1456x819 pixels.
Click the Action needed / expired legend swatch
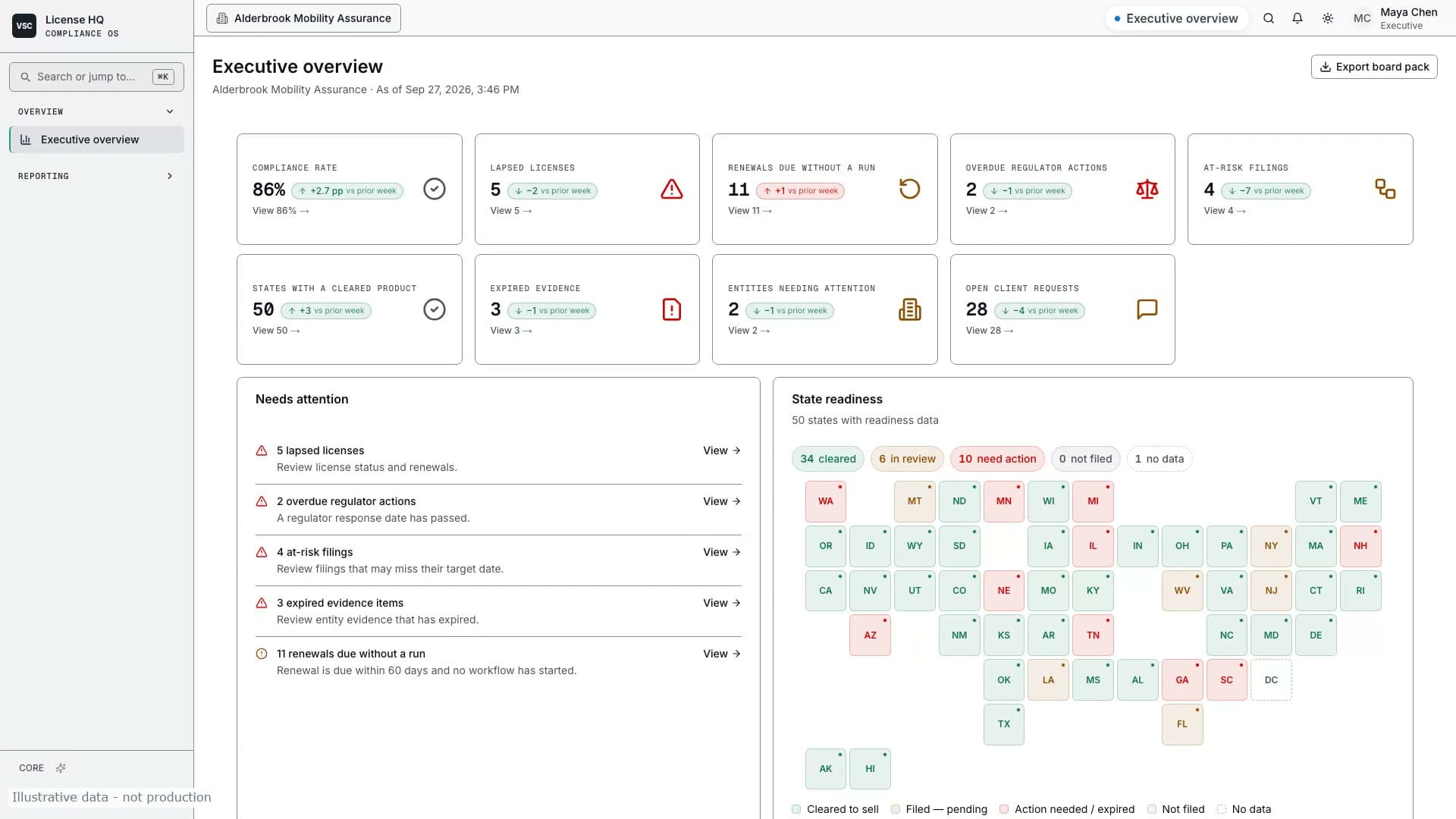(x=1004, y=809)
